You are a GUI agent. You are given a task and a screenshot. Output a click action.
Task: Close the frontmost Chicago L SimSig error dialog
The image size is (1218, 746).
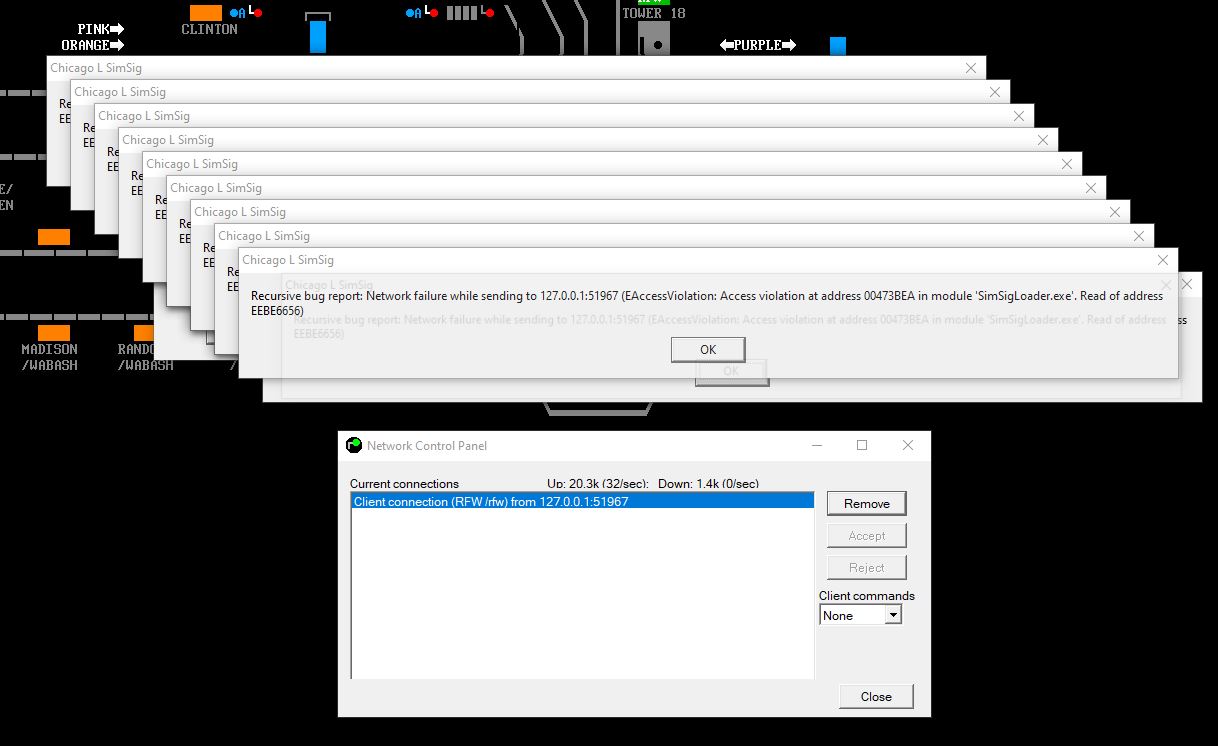tap(1163, 260)
